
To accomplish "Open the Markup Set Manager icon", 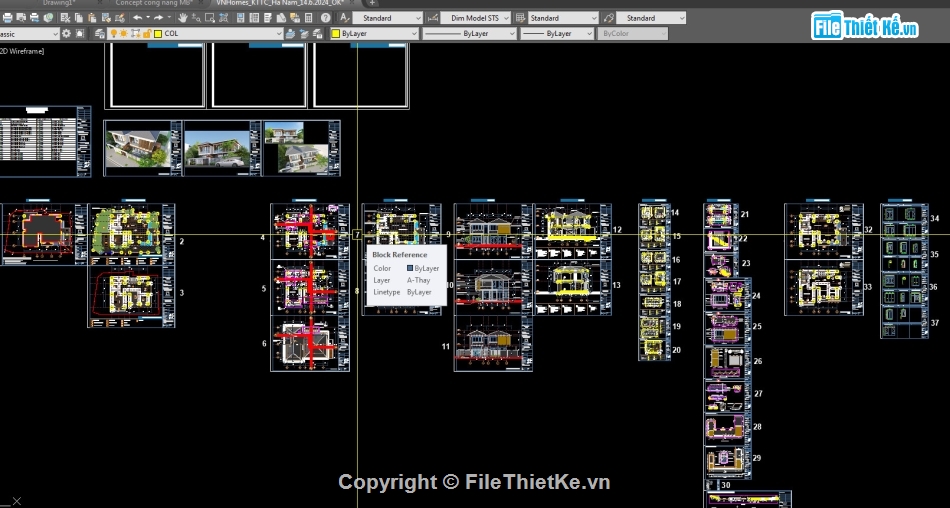I will (295, 18).
